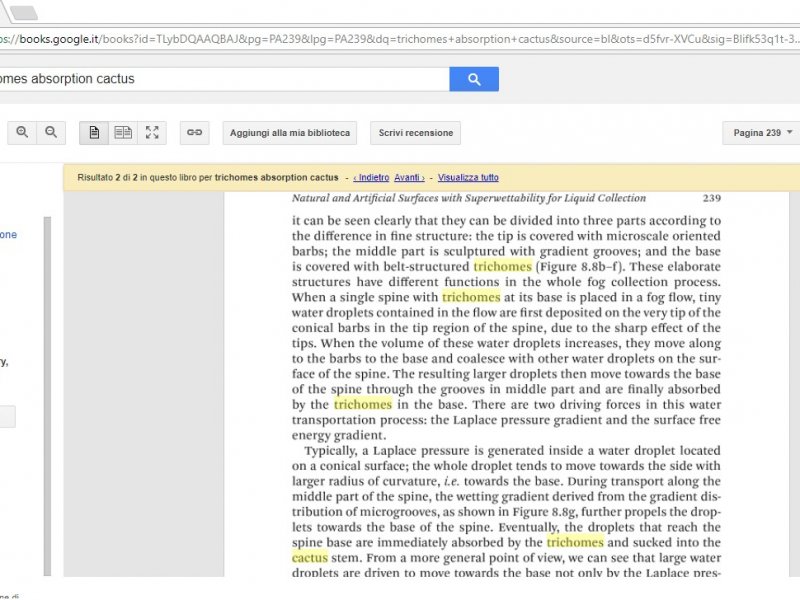Click Scrivi recensione button

(x=415, y=133)
